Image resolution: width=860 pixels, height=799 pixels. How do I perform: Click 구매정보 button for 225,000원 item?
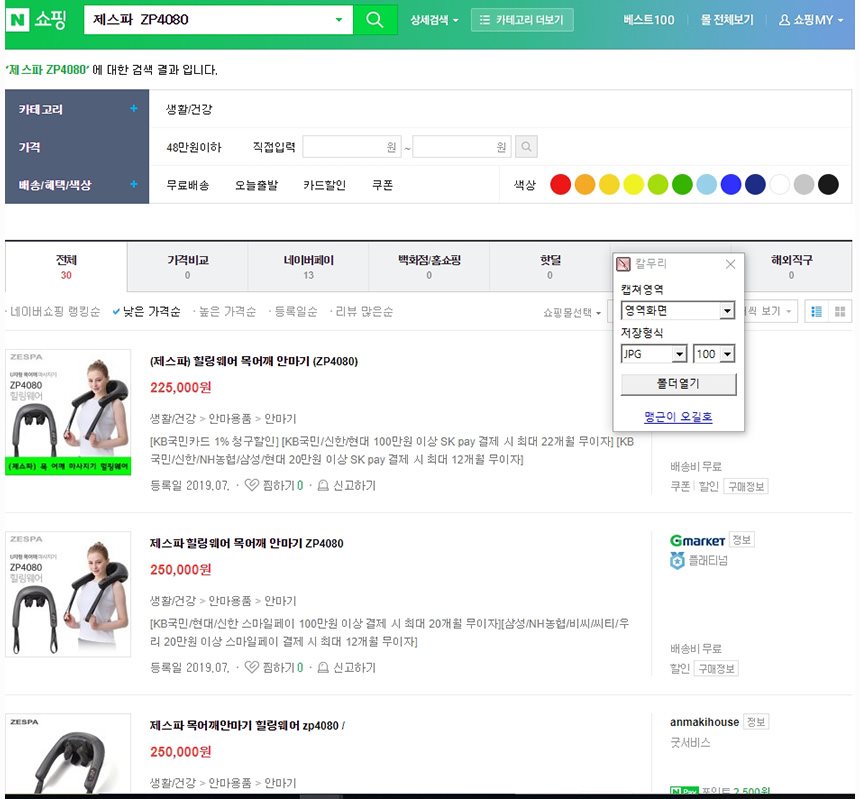(x=746, y=486)
